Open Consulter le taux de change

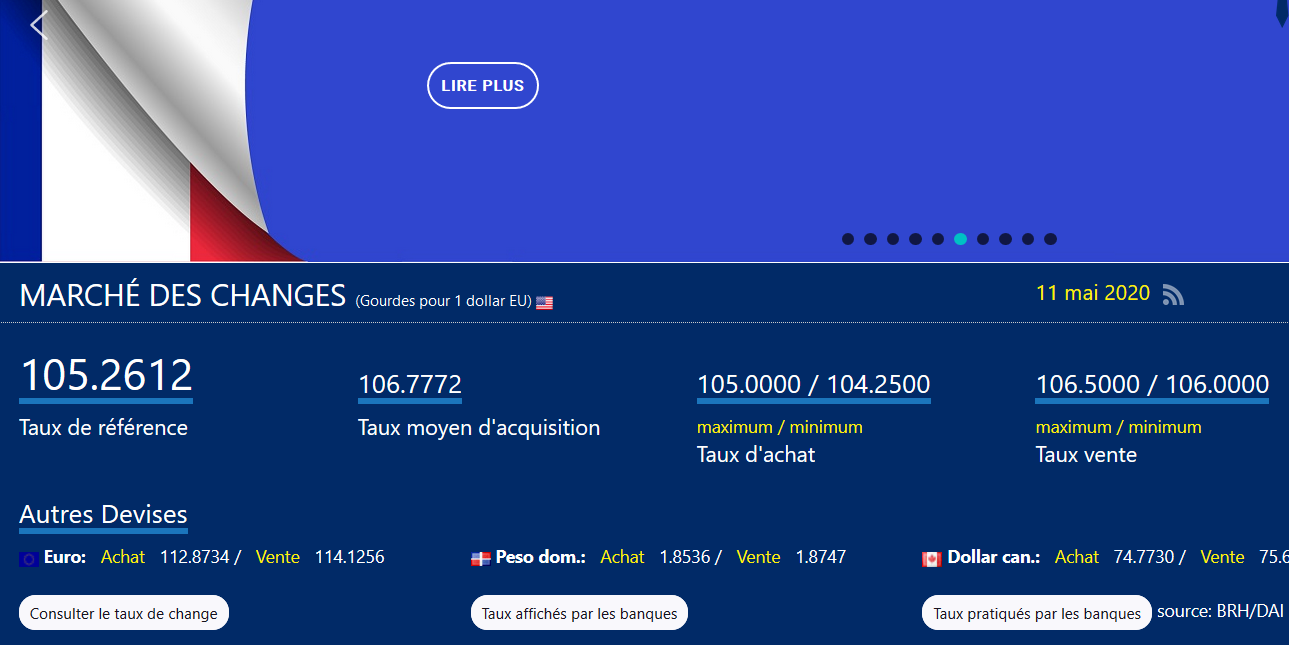124,613
